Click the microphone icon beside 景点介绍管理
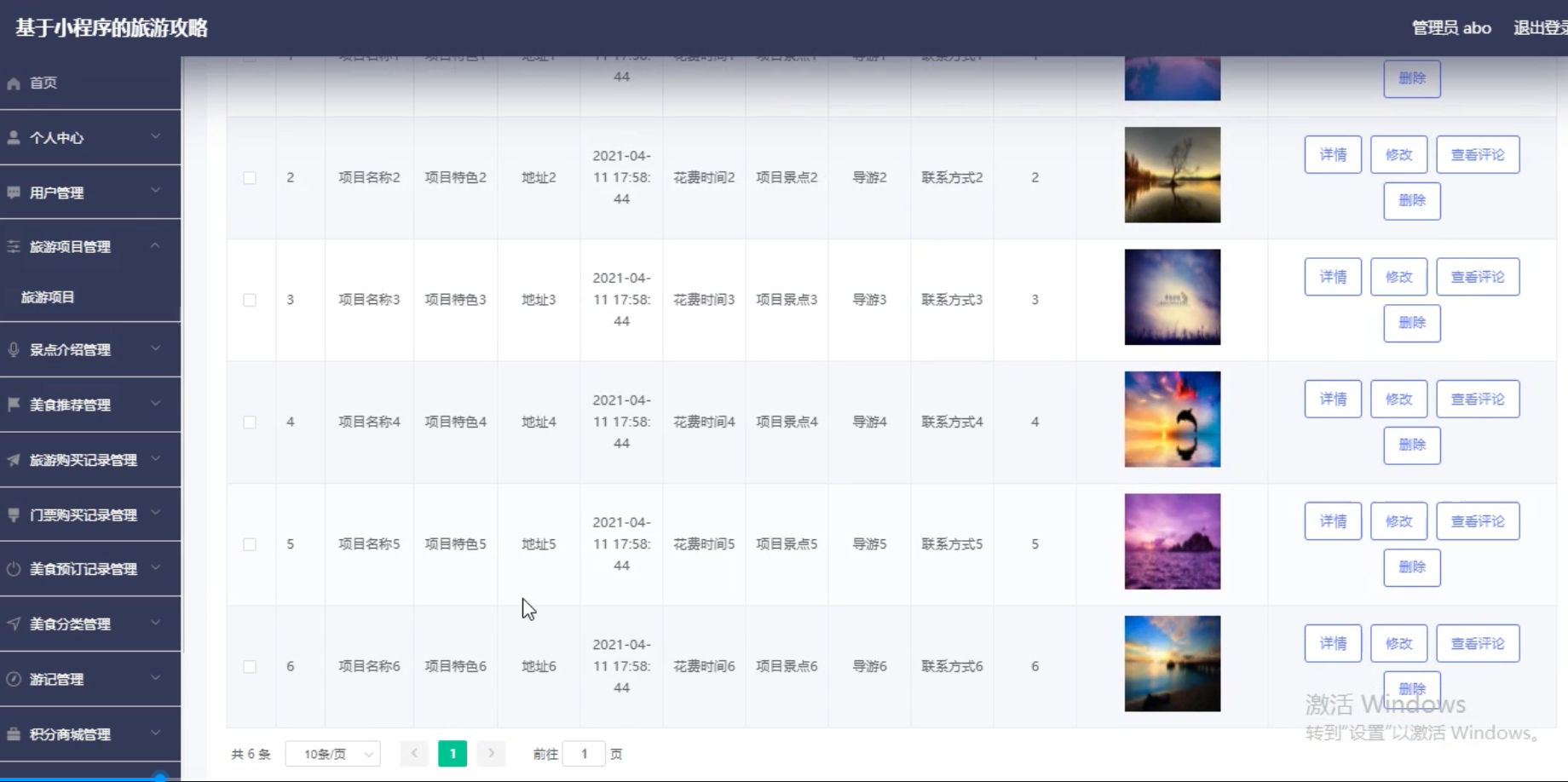 pyautogui.click(x=14, y=349)
